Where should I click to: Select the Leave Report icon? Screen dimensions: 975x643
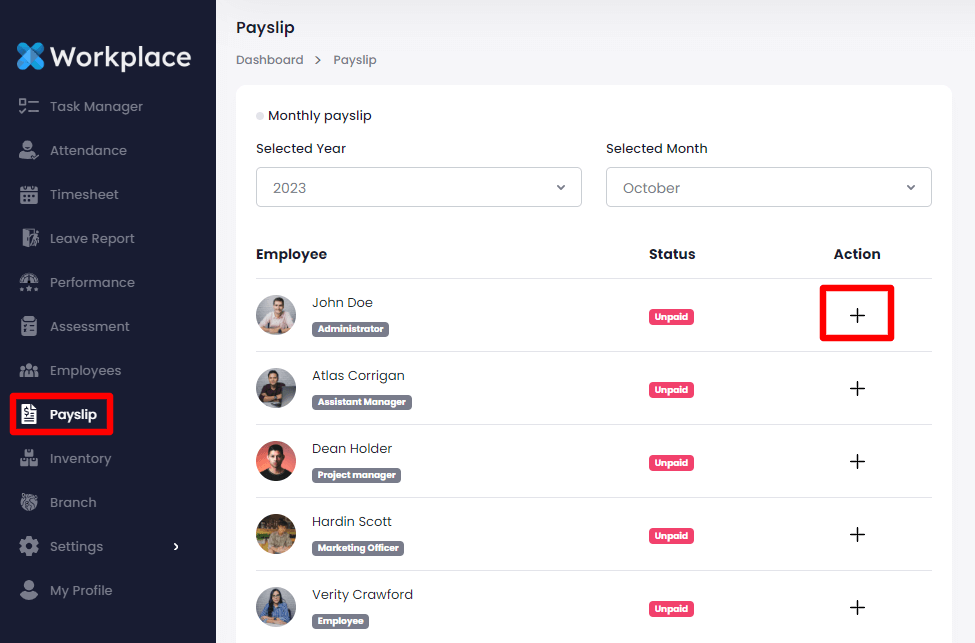coord(29,239)
